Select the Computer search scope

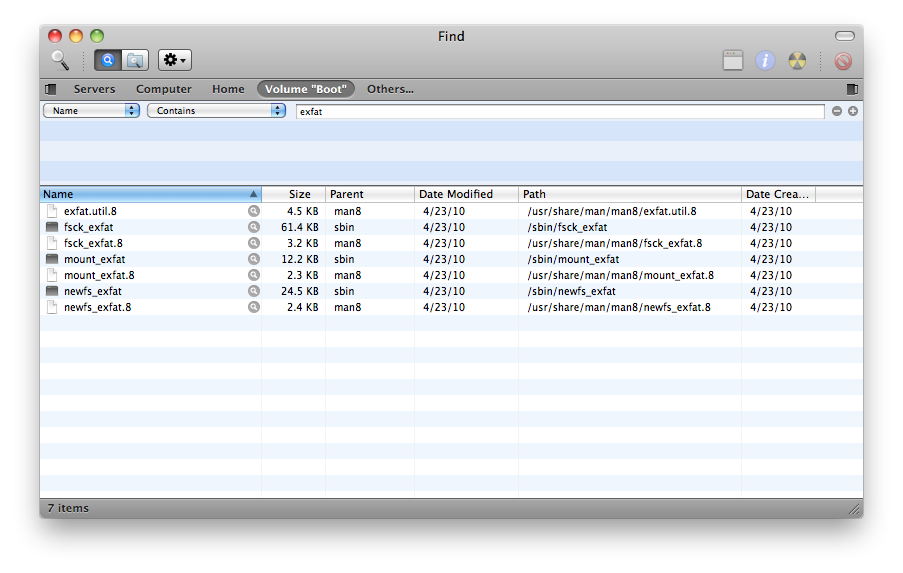click(x=164, y=89)
